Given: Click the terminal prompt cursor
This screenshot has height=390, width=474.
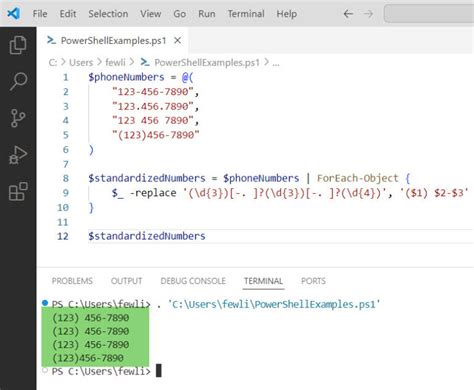Looking at the screenshot, I should pos(159,371).
